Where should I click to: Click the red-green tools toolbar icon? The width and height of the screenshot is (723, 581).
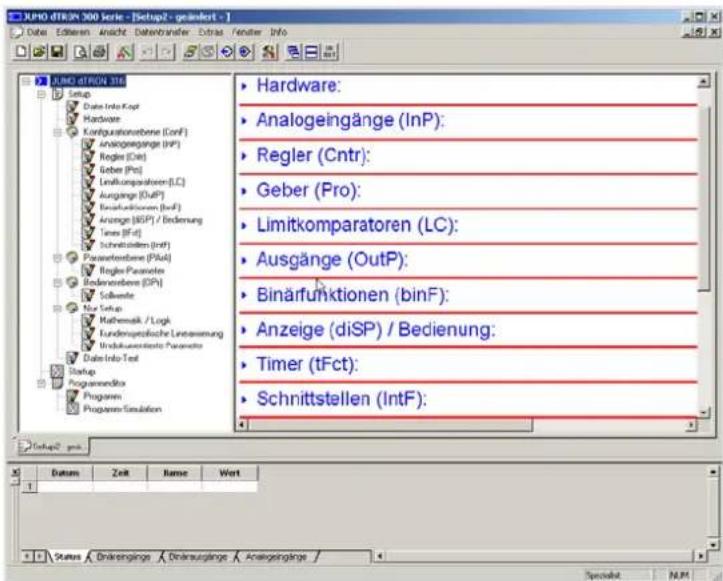(x=125, y=52)
